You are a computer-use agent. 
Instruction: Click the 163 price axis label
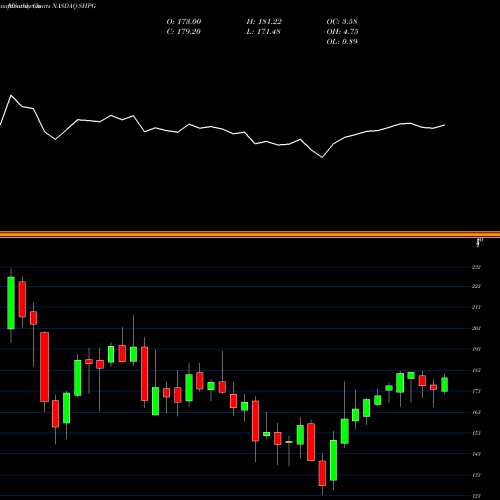click(476, 412)
